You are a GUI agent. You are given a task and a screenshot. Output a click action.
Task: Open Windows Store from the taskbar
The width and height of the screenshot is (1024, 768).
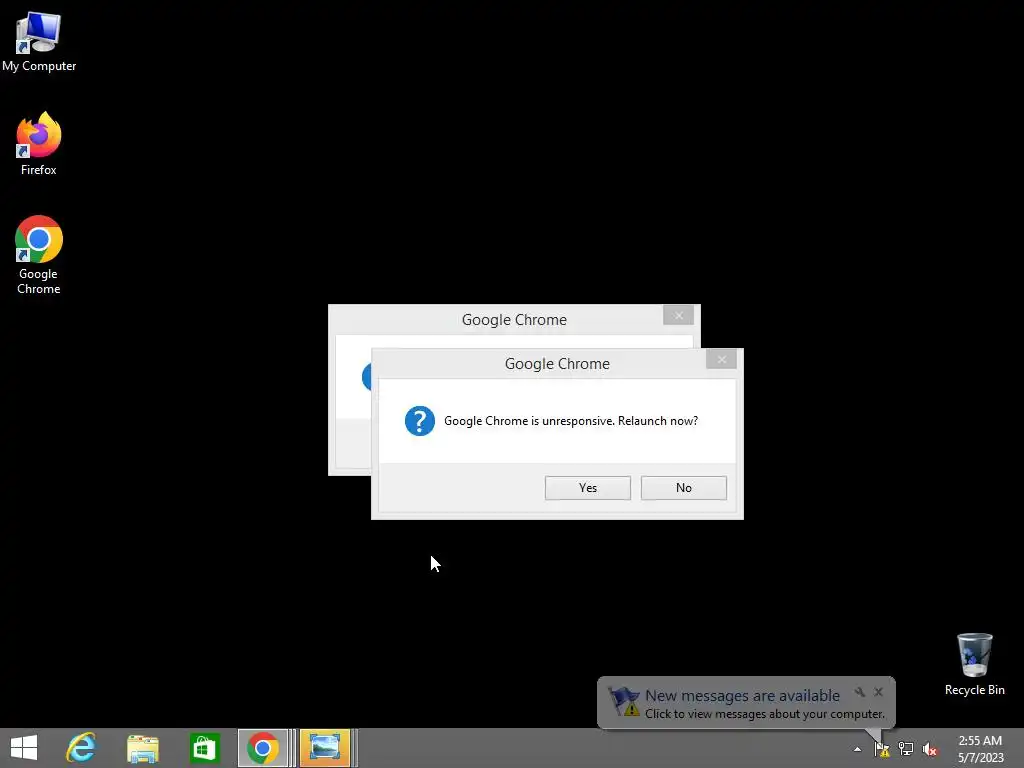(204, 748)
